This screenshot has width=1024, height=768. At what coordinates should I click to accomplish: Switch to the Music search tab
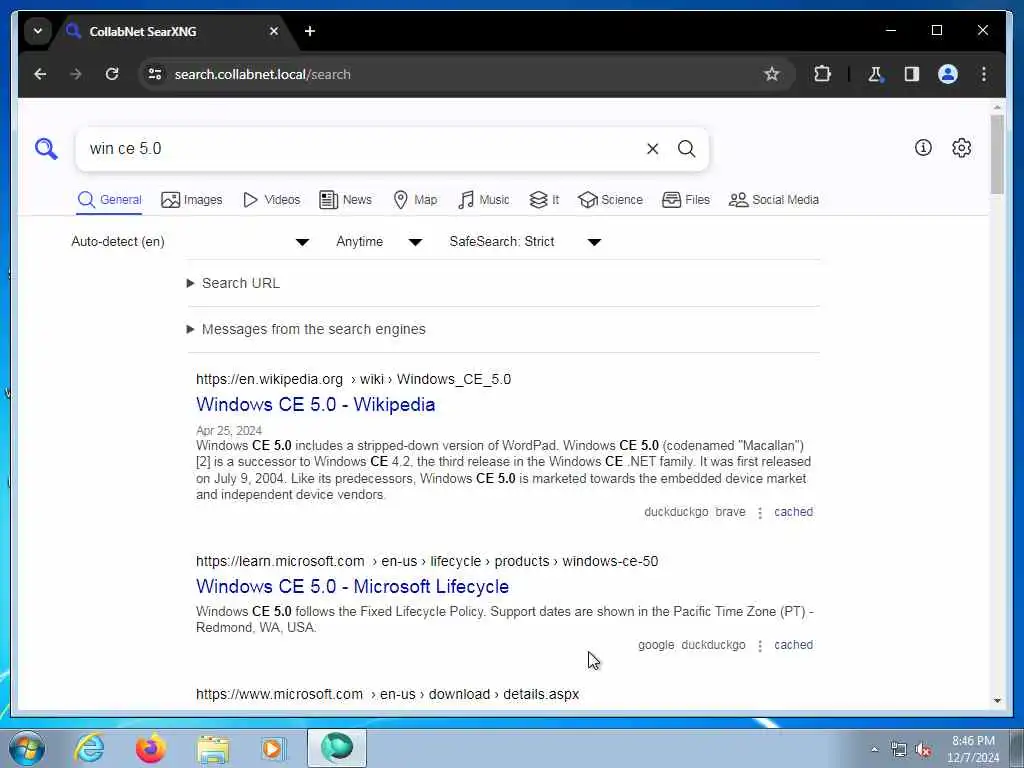pos(483,200)
